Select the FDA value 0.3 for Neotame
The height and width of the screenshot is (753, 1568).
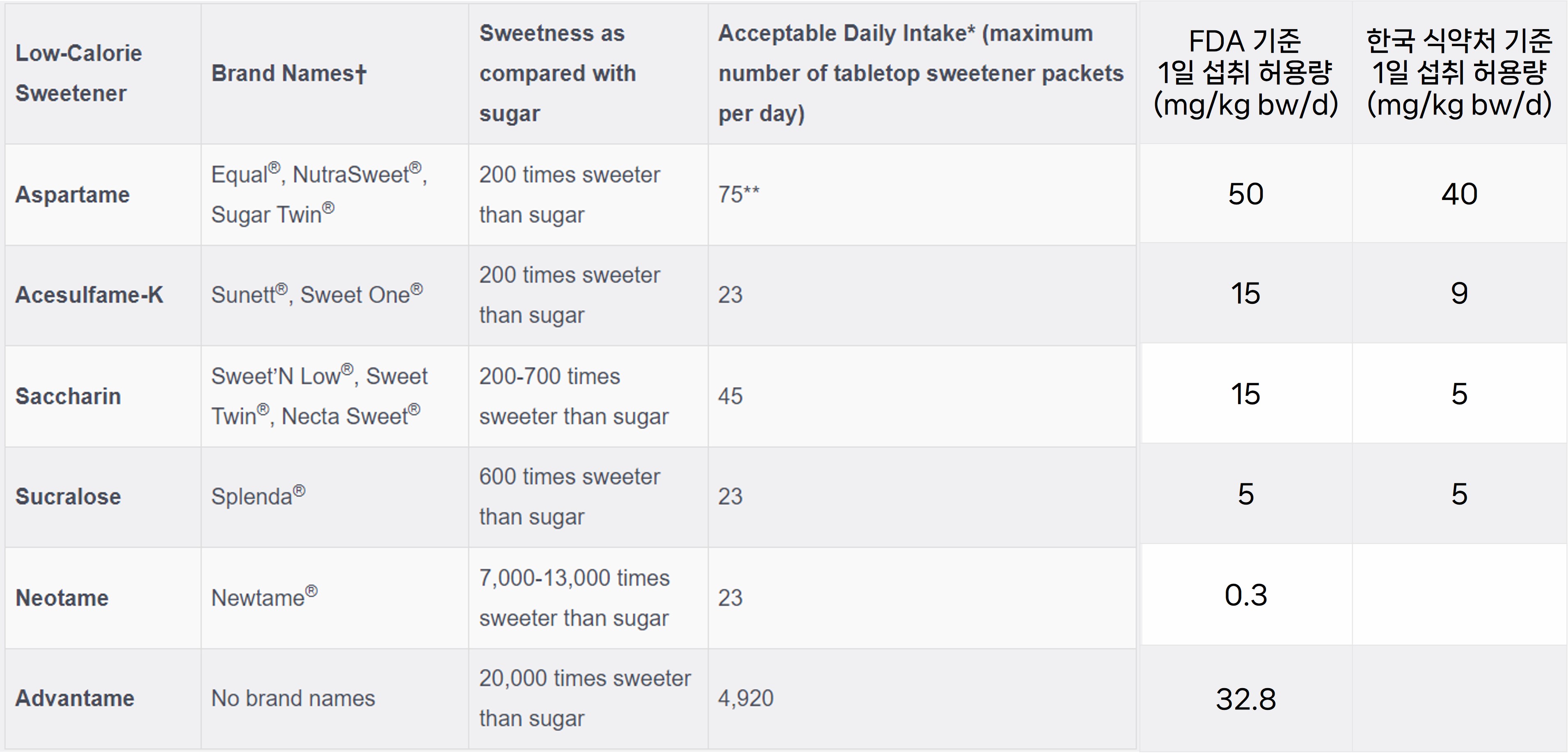click(x=1245, y=595)
